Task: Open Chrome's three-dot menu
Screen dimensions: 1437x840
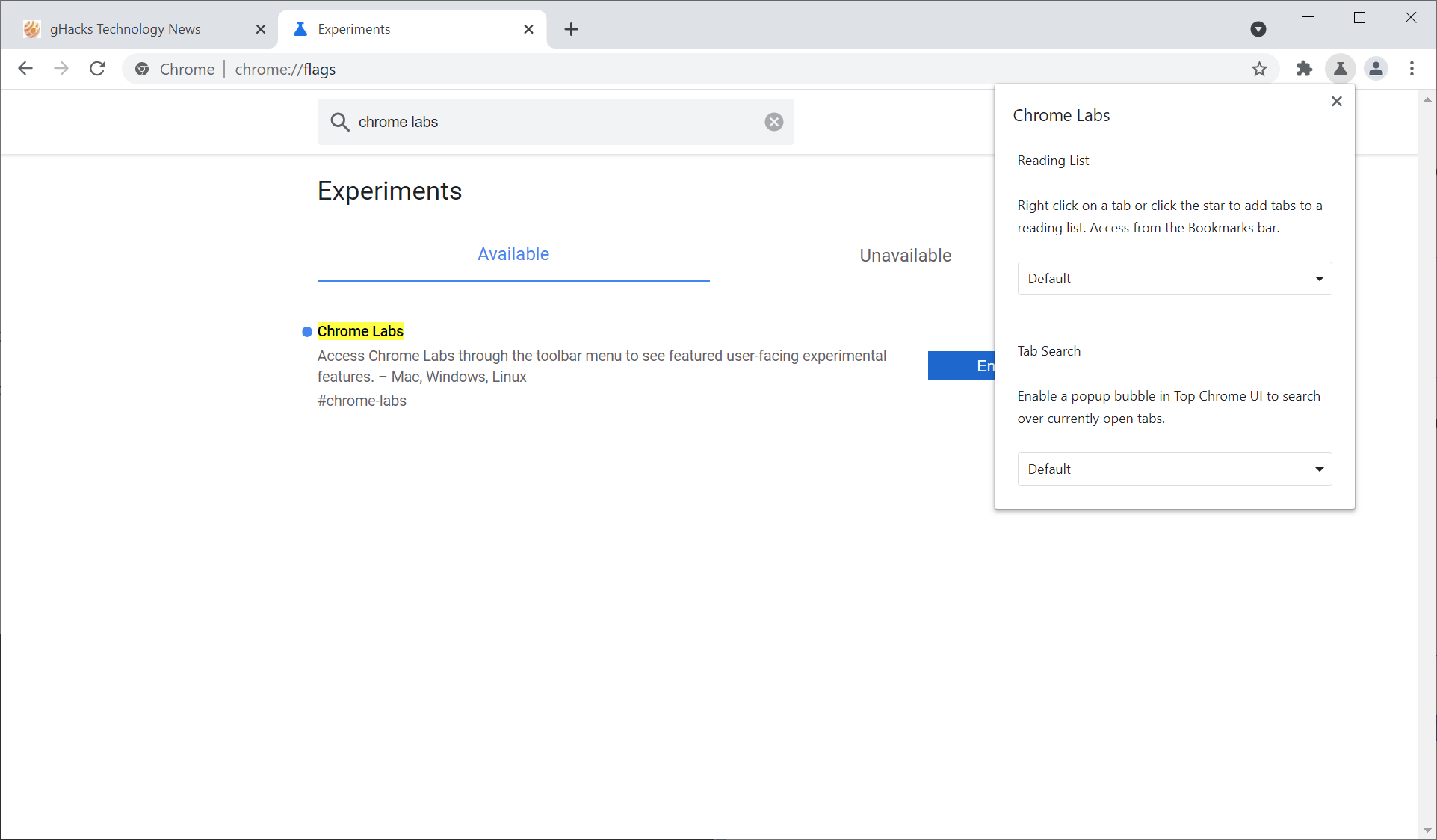Action: [1412, 68]
